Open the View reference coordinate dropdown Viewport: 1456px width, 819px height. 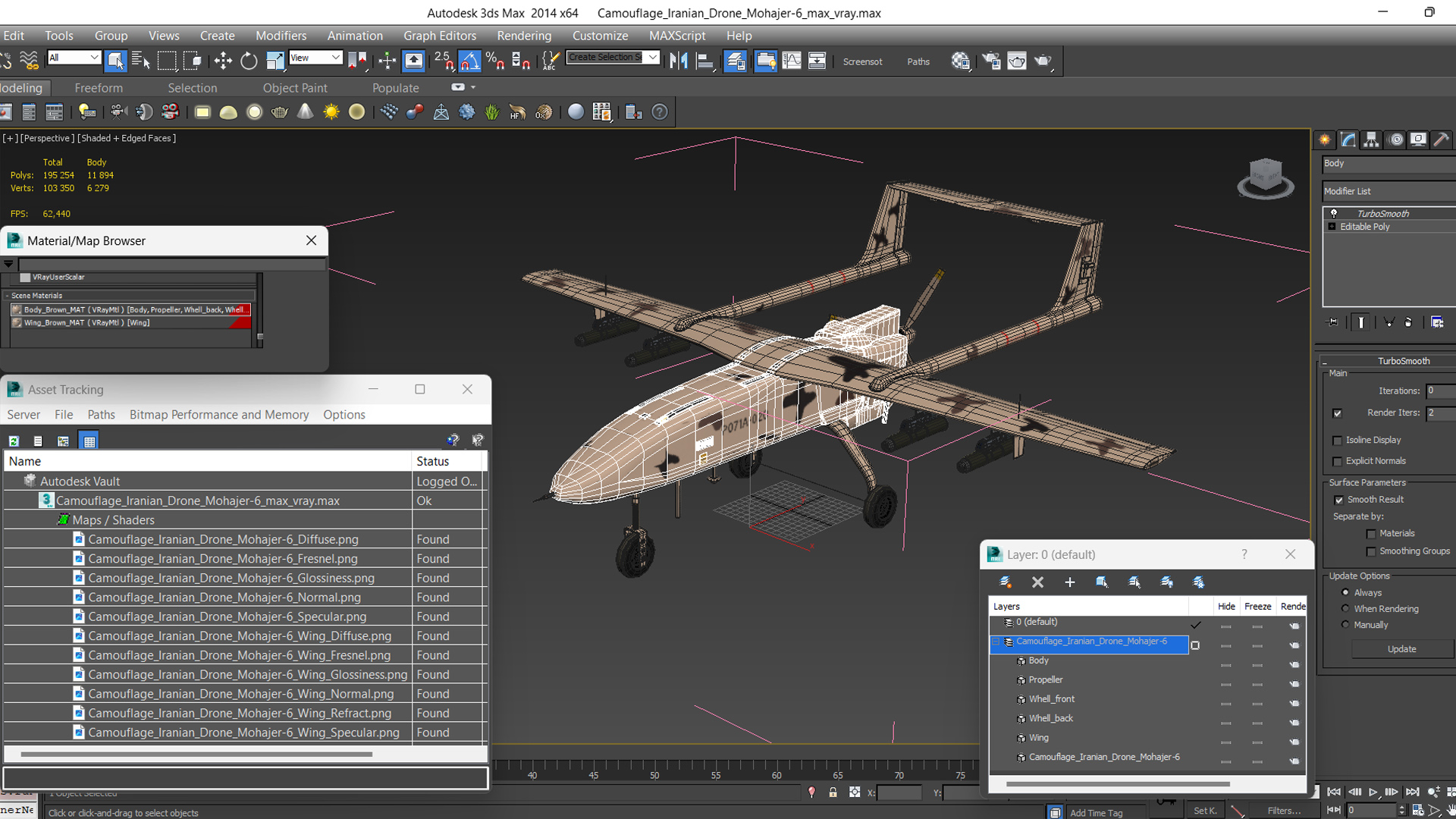(315, 58)
